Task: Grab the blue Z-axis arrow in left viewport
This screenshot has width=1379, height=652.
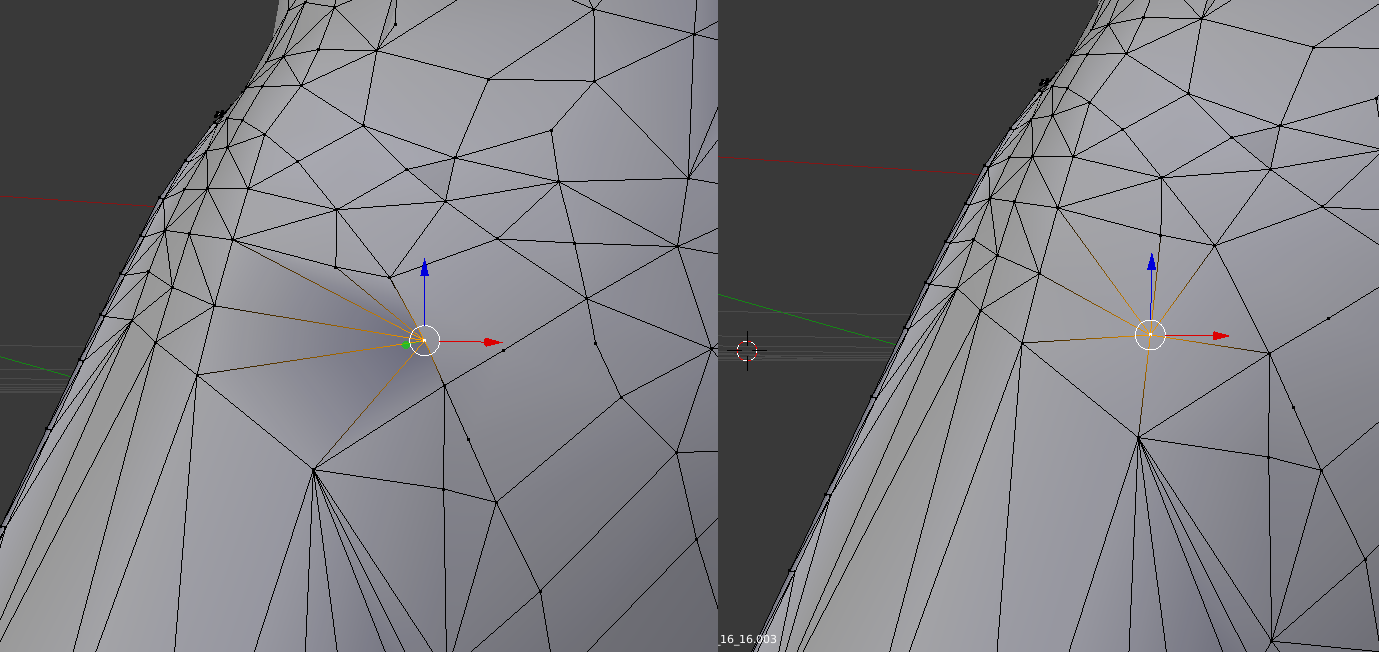Action: [x=424, y=268]
